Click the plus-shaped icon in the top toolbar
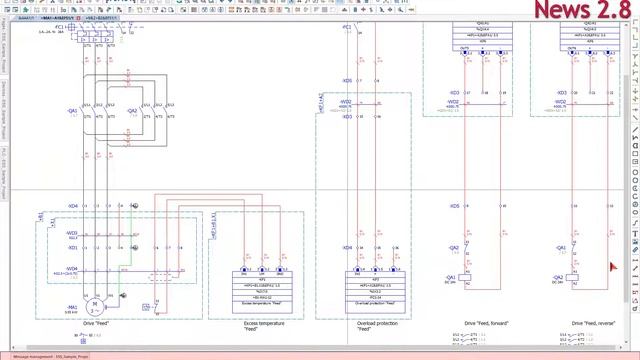The width and height of the screenshot is (640, 360). click(363, 9)
